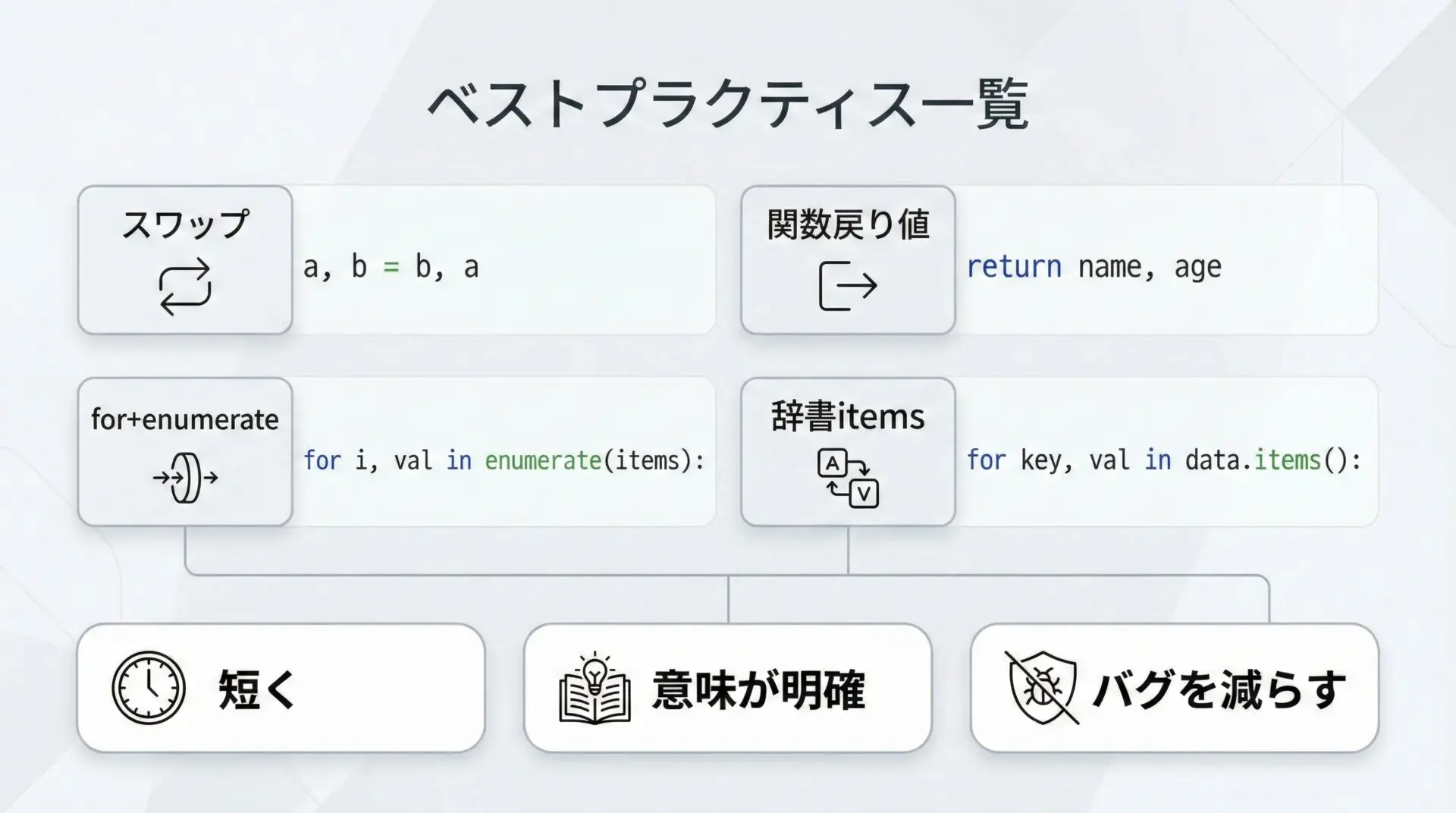Click the return name, age code
This screenshot has width=1456, height=813.
point(1094,267)
